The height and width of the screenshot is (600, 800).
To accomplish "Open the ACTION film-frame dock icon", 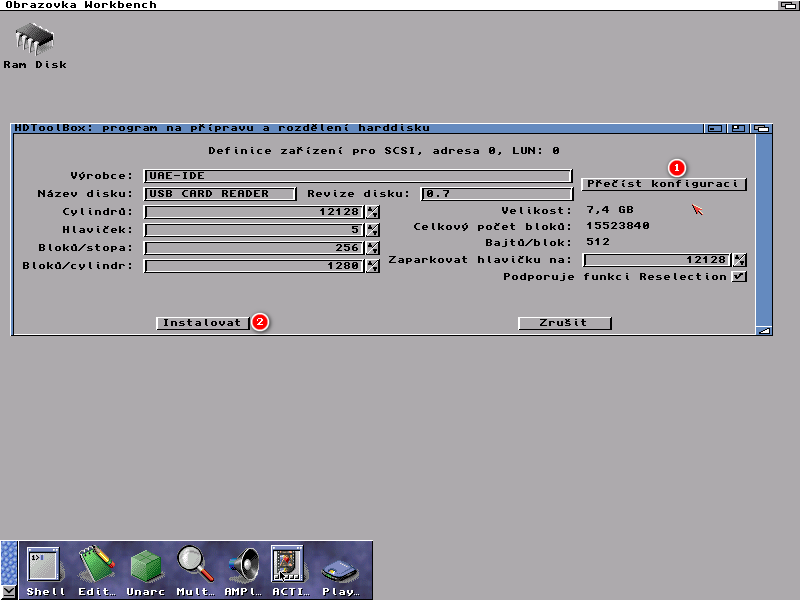I will pyautogui.click(x=290, y=567).
